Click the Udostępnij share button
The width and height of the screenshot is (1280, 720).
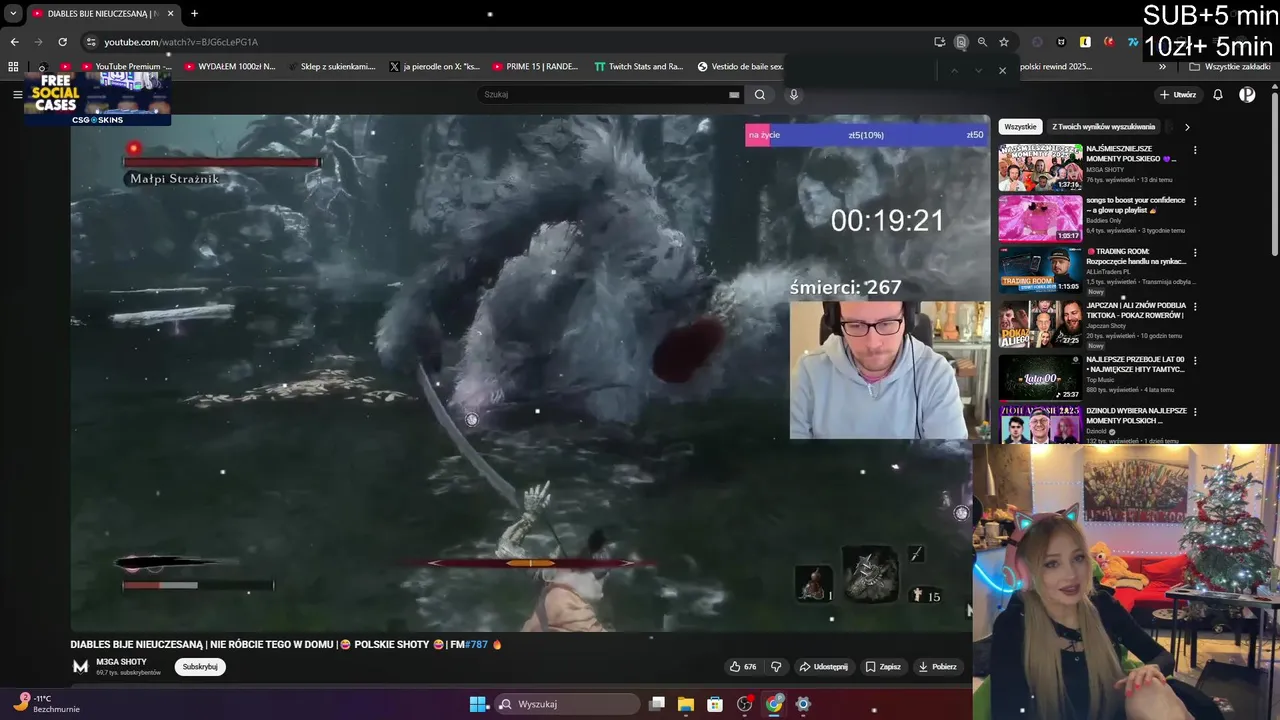click(824, 667)
